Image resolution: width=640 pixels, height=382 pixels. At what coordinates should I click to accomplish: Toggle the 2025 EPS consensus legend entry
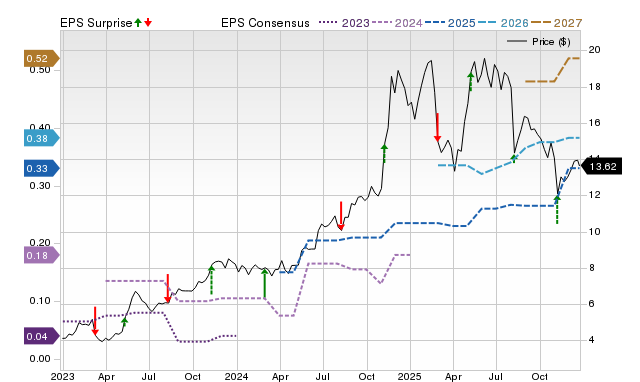click(x=450, y=23)
